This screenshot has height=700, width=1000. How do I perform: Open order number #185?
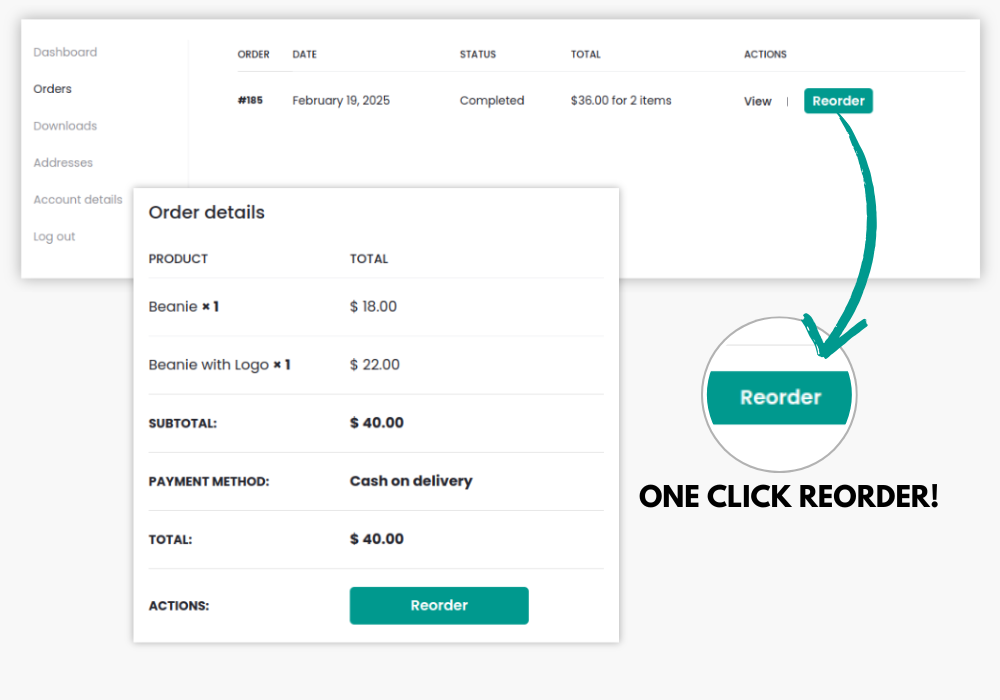(x=250, y=100)
